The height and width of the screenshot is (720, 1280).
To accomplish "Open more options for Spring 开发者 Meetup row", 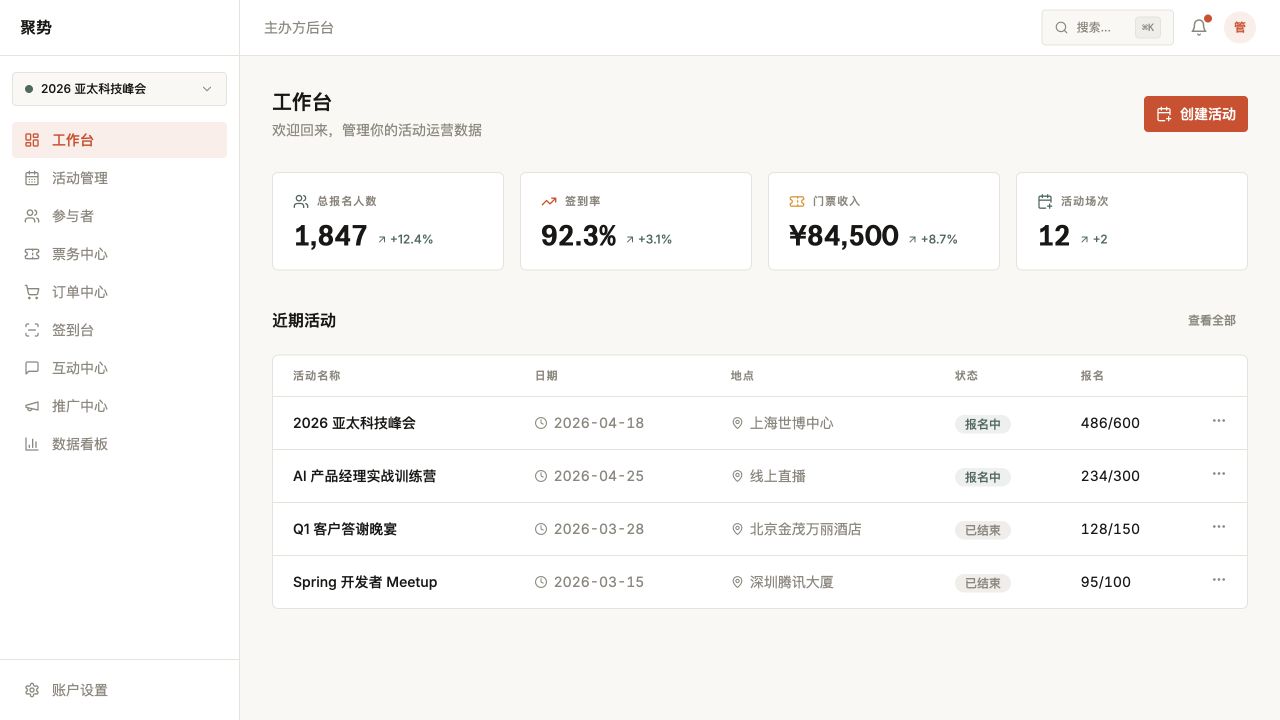I will (x=1219, y=580).
